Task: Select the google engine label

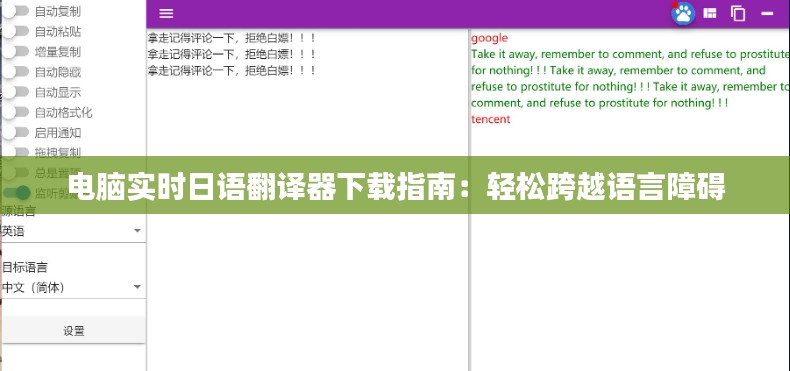Action: tap(489, 38)
